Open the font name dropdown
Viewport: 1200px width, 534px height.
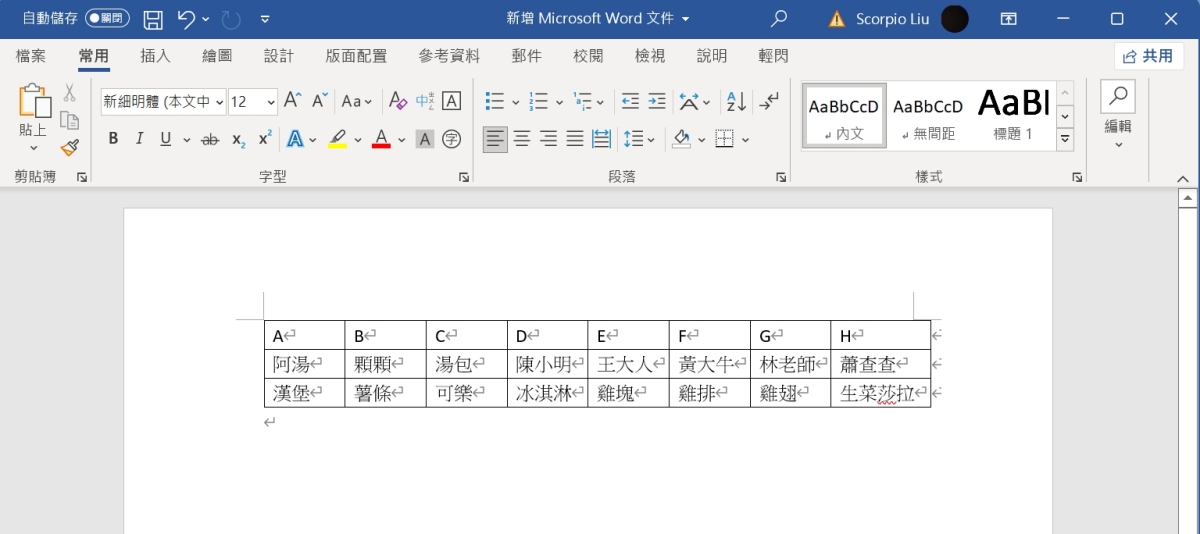click(x=218, y=101)
